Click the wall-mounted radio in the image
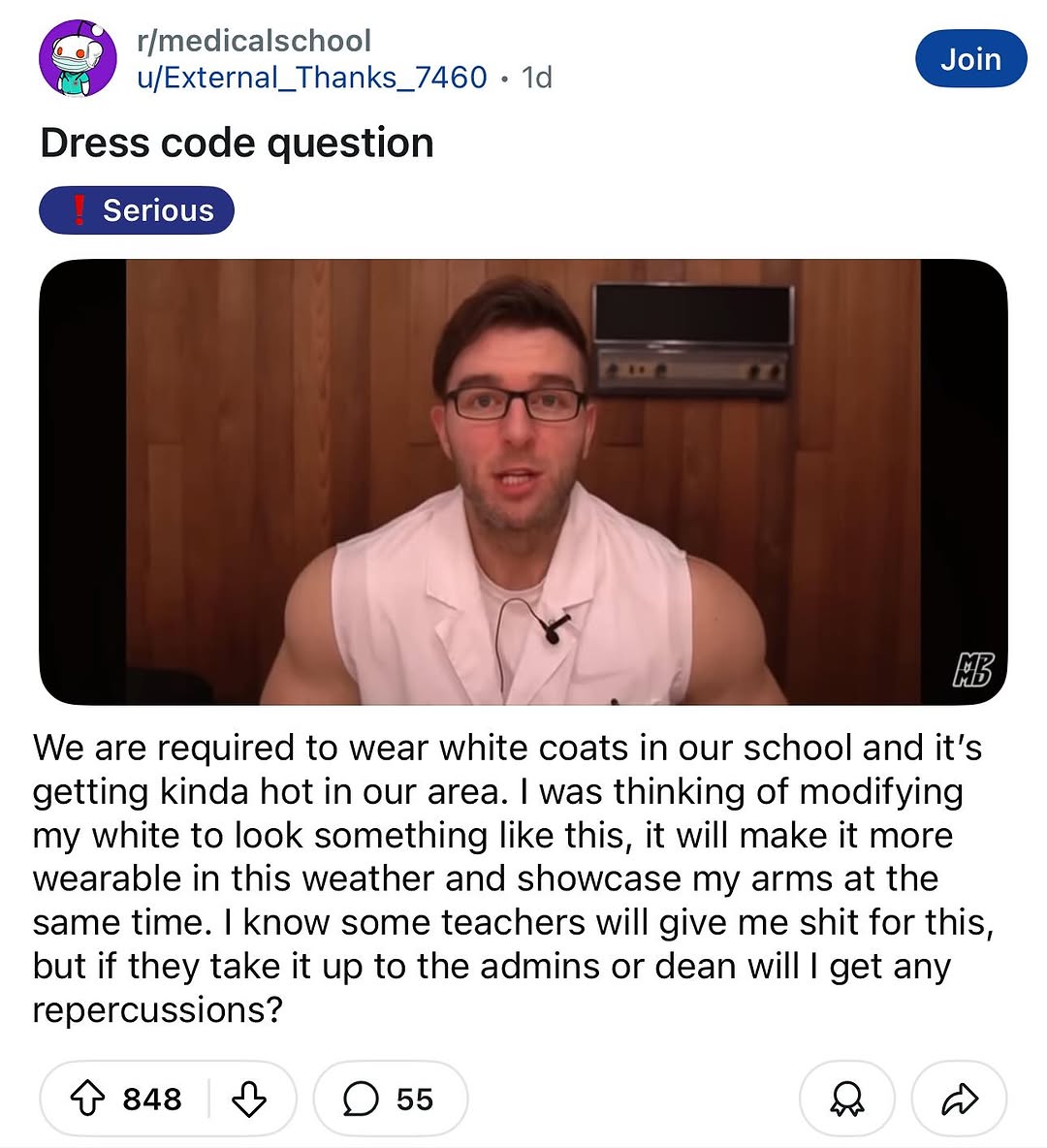1047x1148 pixels. (x=693, y=339)
